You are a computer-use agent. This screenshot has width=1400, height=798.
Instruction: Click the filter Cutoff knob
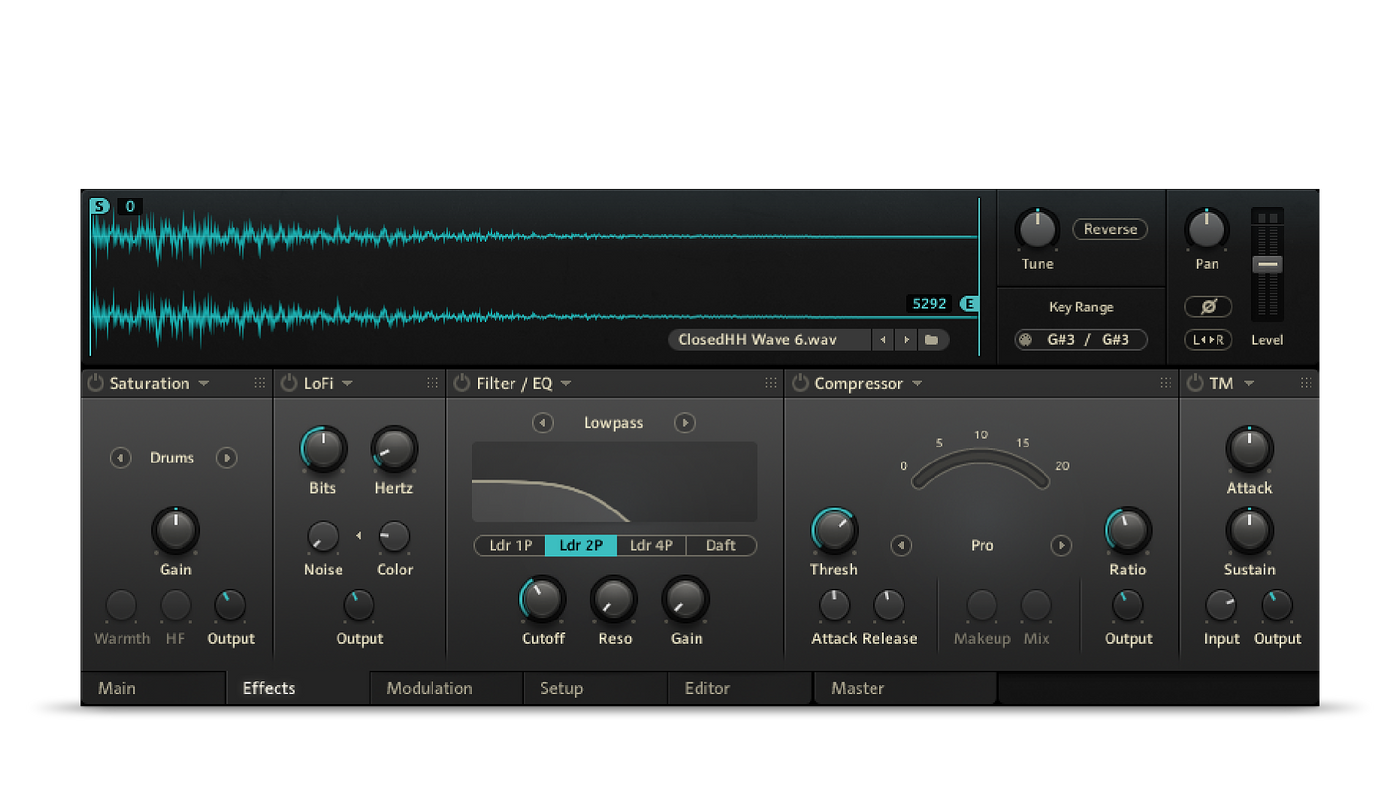point(543,600)
